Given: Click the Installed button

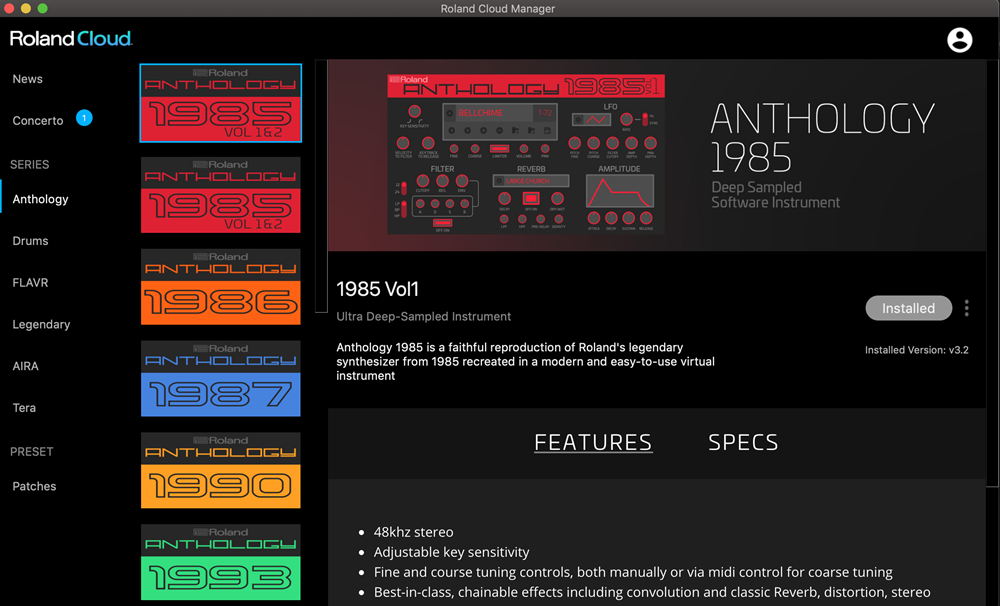Looking at the screenshot, I should tap(908, 308).
